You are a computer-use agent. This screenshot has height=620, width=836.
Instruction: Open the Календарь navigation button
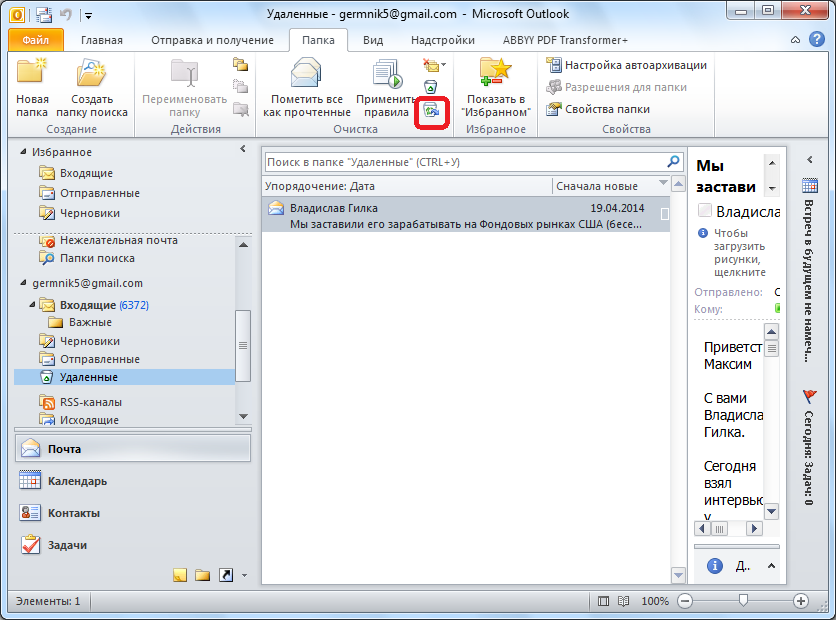76,481
